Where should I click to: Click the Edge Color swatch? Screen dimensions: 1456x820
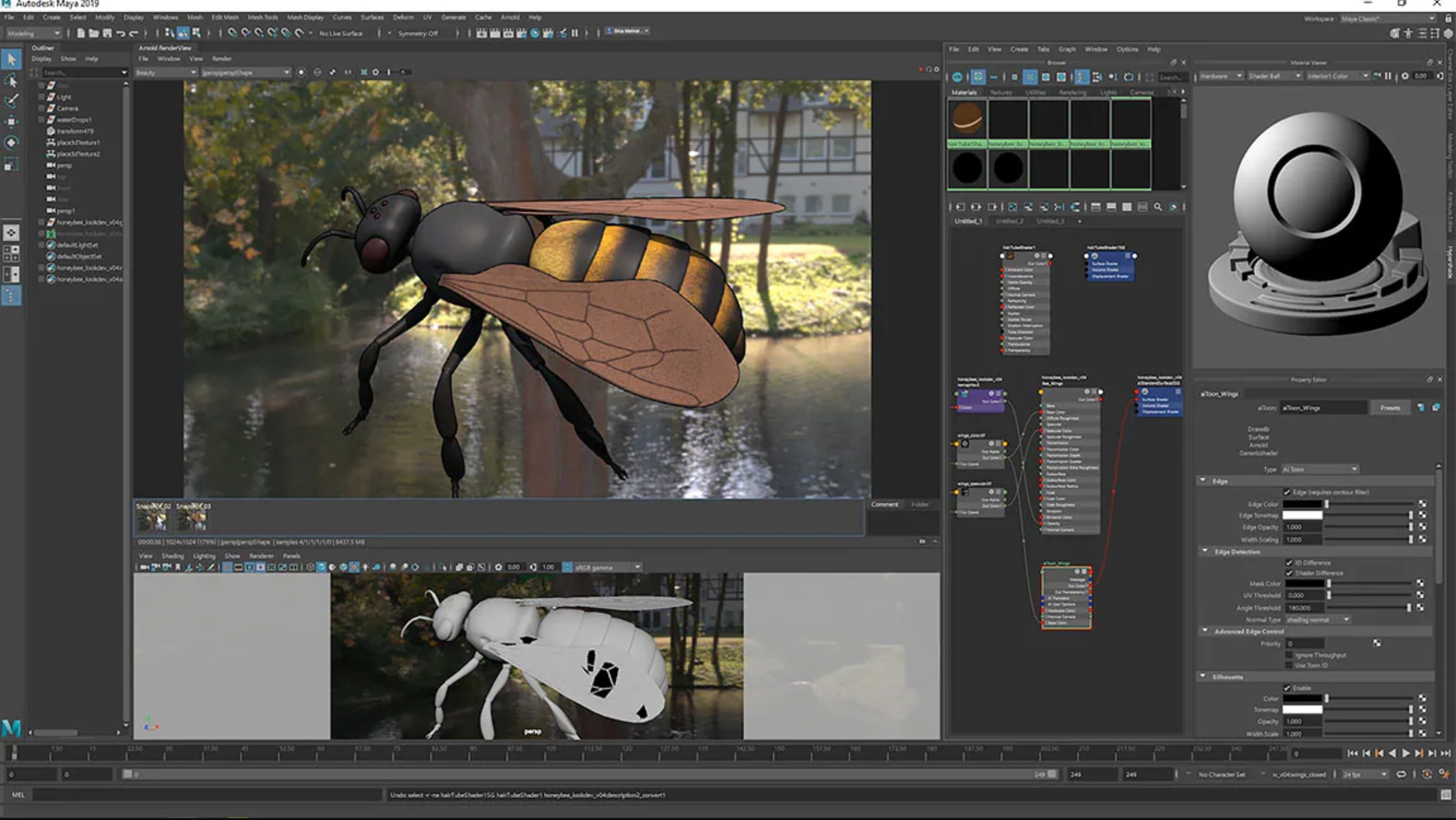pyautogui.click(x=1303, y=504)
